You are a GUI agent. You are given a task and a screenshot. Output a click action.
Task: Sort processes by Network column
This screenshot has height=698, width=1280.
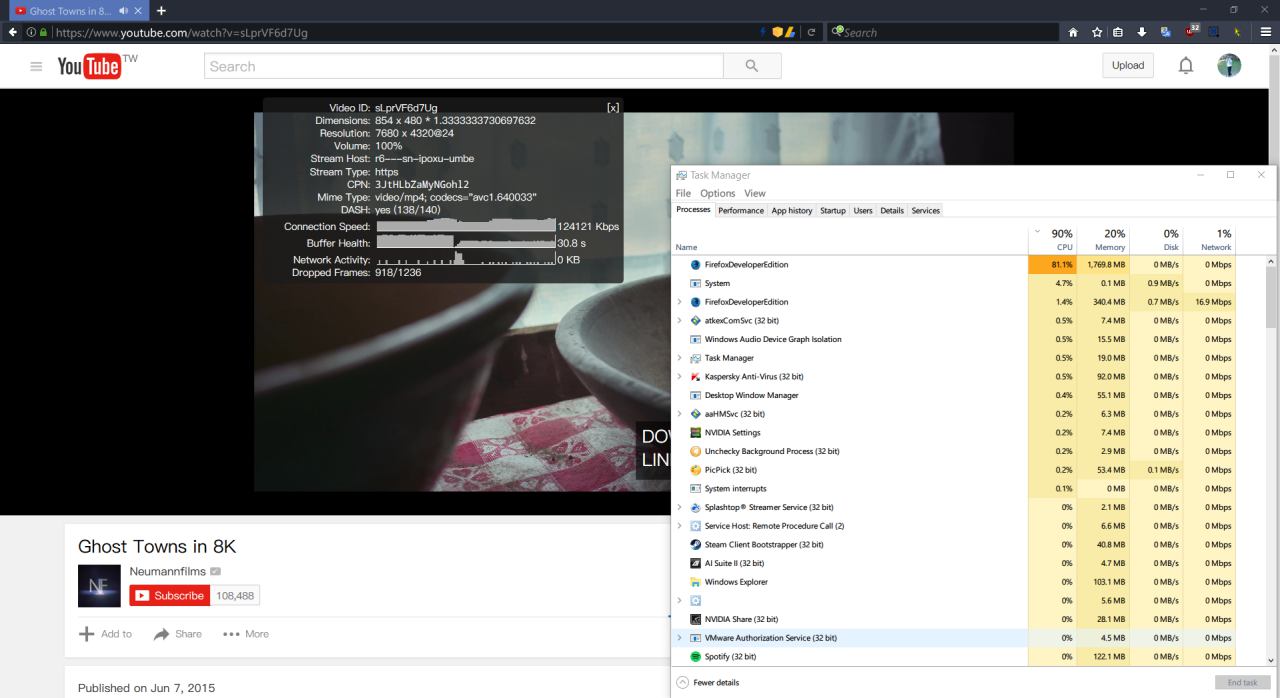pyautogui.click(x=1210, y=238)
